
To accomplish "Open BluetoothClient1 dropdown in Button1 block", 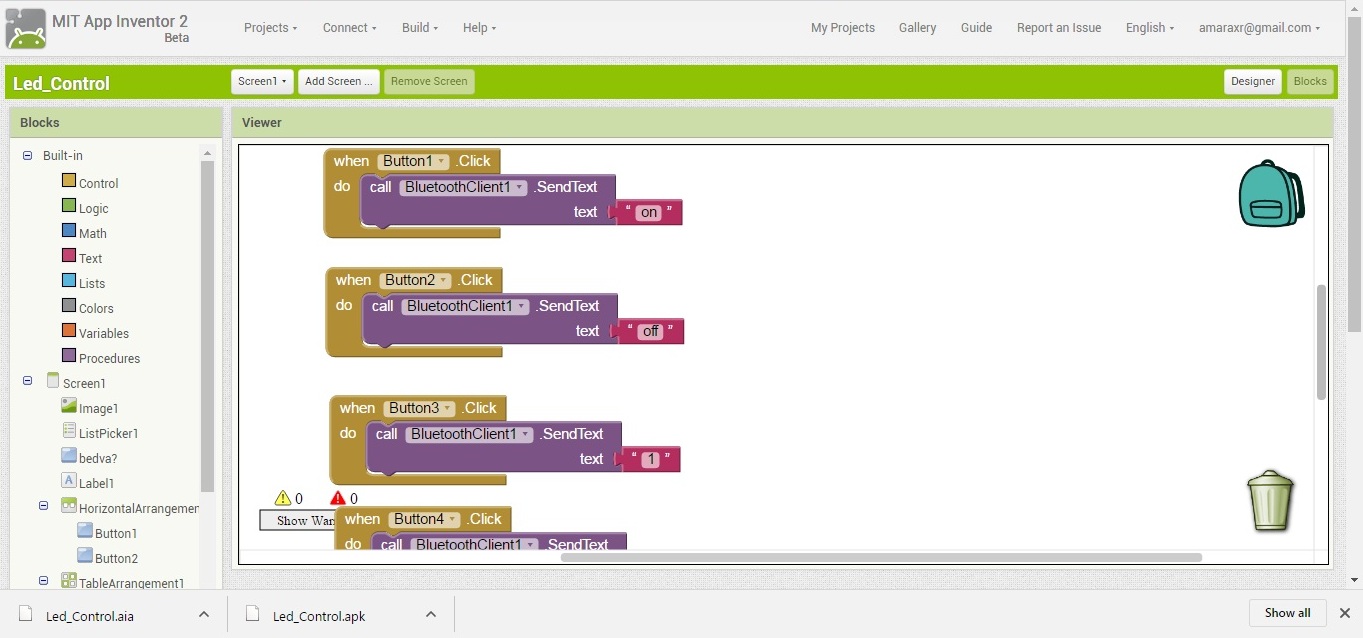I will 464,187.
